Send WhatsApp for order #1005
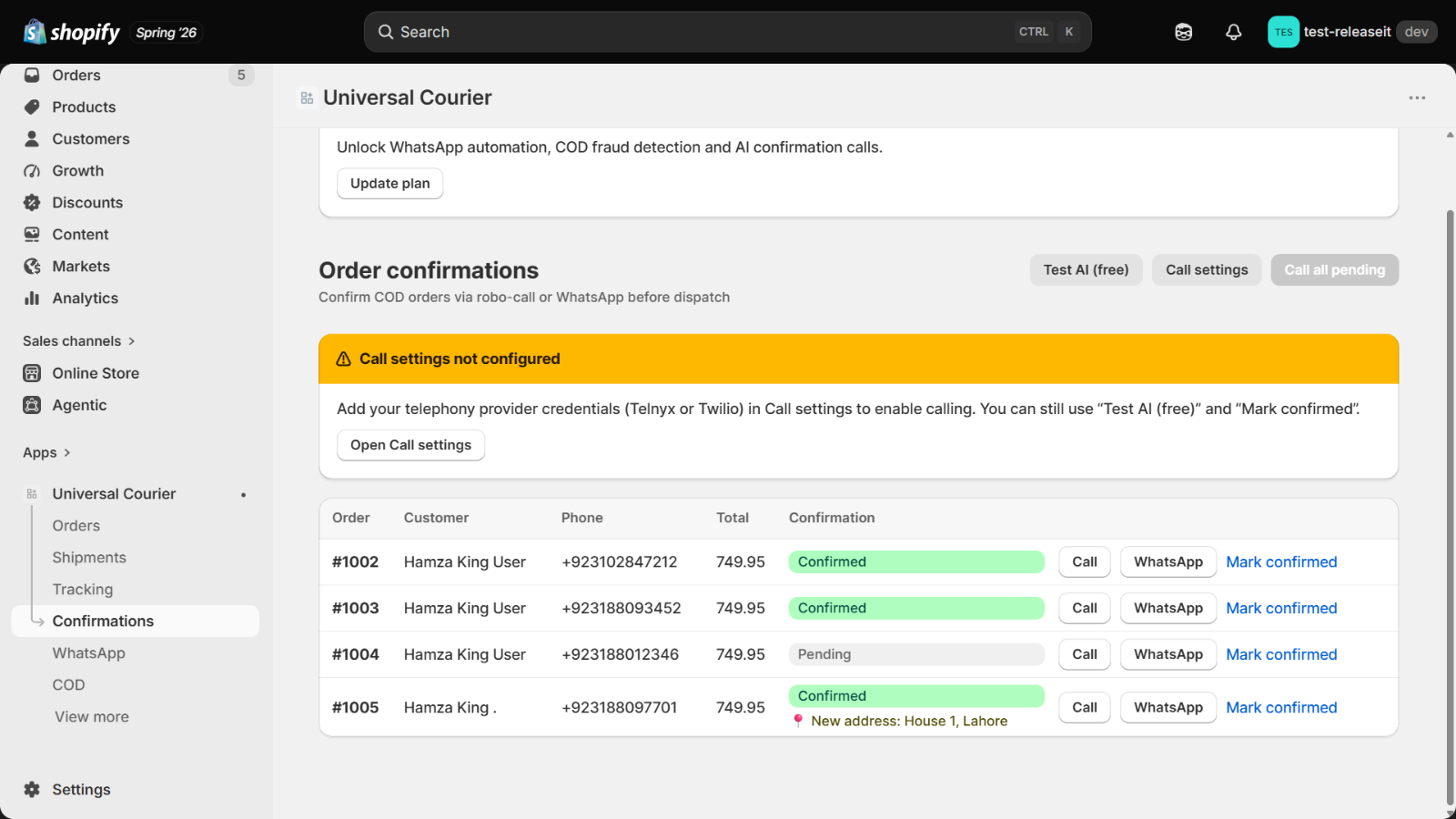The width and height of the screenshot is (1456, 819). (x=1168, y=707)
